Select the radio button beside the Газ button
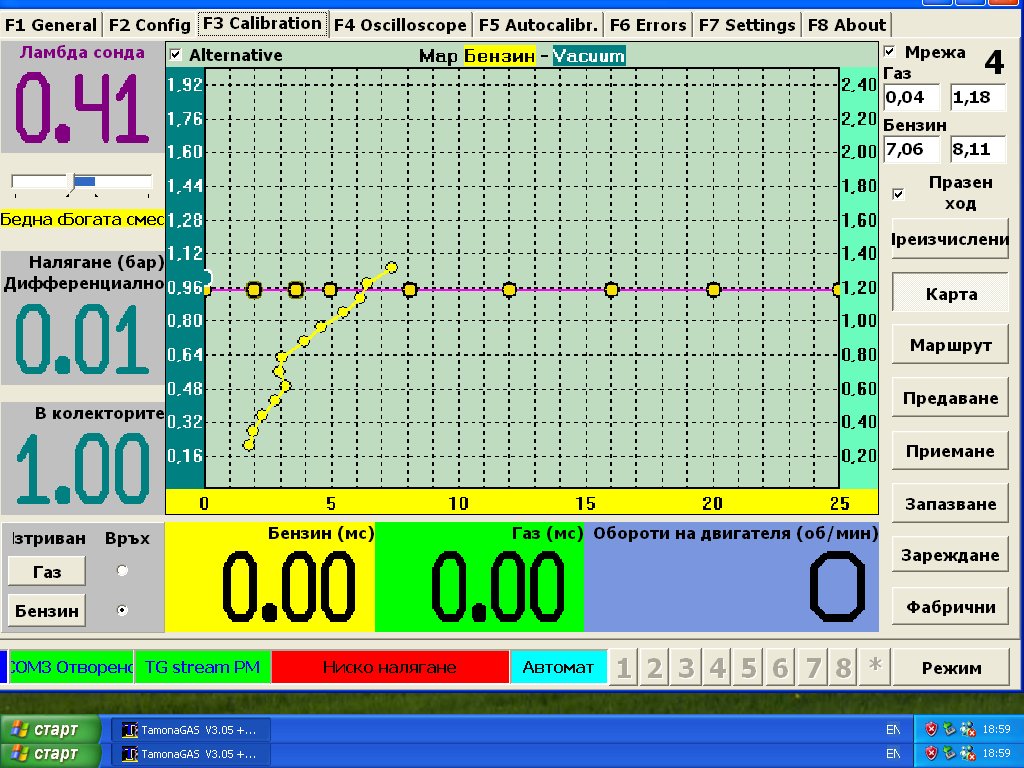This screenshot has height=768, width=1024. [x=123, y=571]
